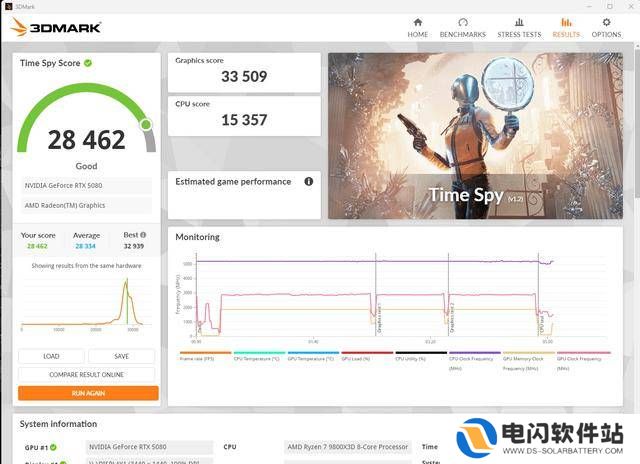Click the CPU score value 15 357
Screen dimensions: 640x464
tap(244, 120)
